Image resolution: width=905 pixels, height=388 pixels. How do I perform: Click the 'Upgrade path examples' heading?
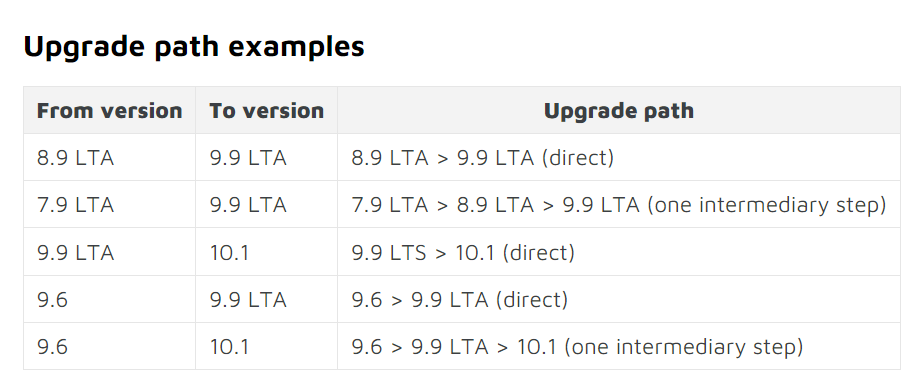(194, 46)
